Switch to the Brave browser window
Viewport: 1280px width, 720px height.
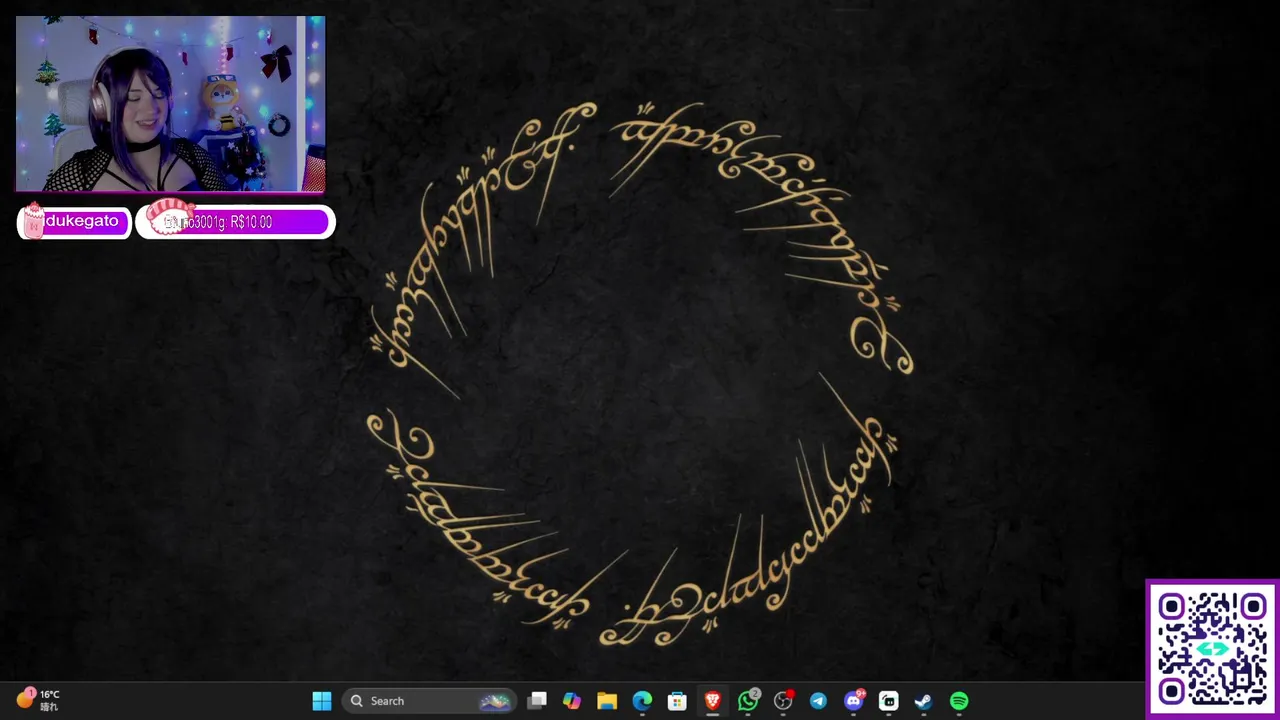[713, 701]
